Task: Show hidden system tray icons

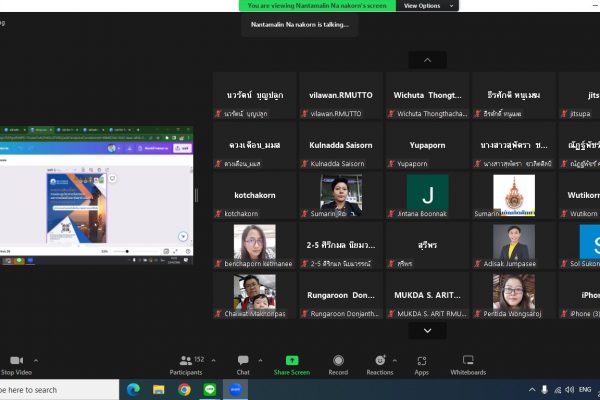Action: coord(532,390)
